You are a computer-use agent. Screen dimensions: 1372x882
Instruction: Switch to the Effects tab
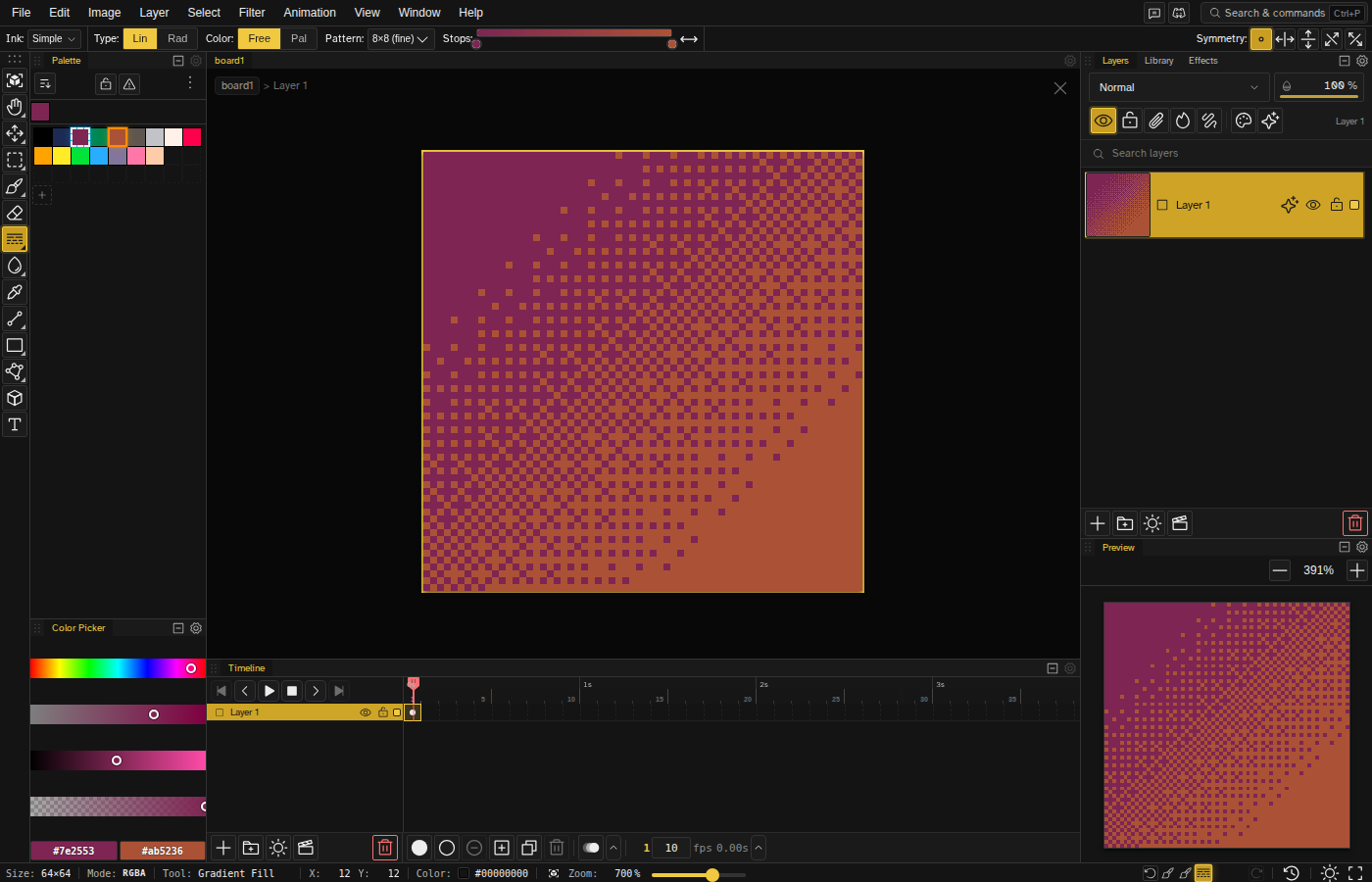click(1202, 61)
